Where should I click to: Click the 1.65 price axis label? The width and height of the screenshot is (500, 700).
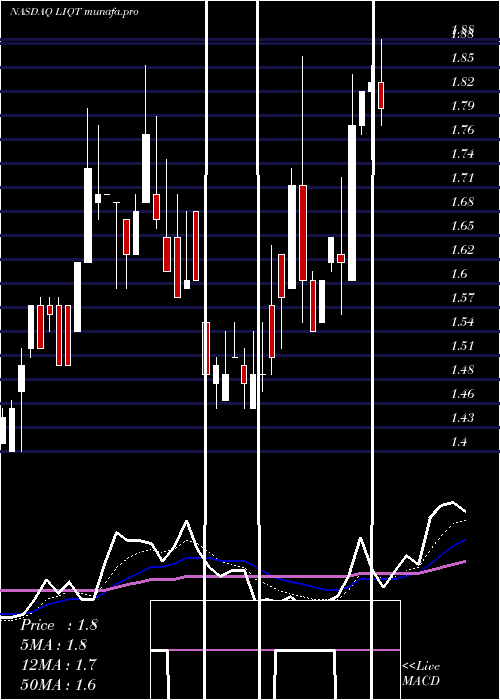coord(462,226)
